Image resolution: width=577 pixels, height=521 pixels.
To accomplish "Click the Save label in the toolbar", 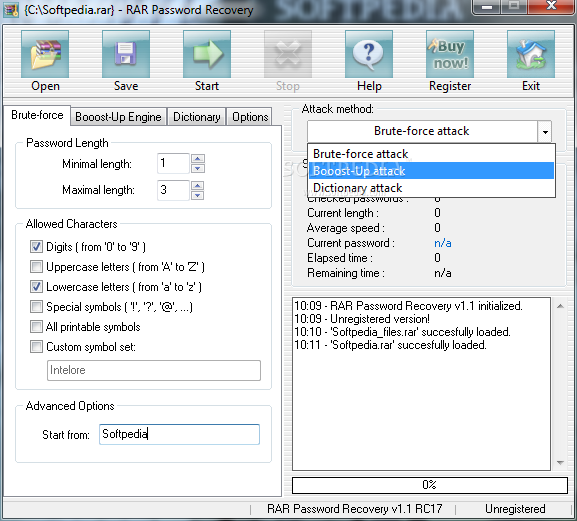I will pyautogui.click(x=126, y=86).
